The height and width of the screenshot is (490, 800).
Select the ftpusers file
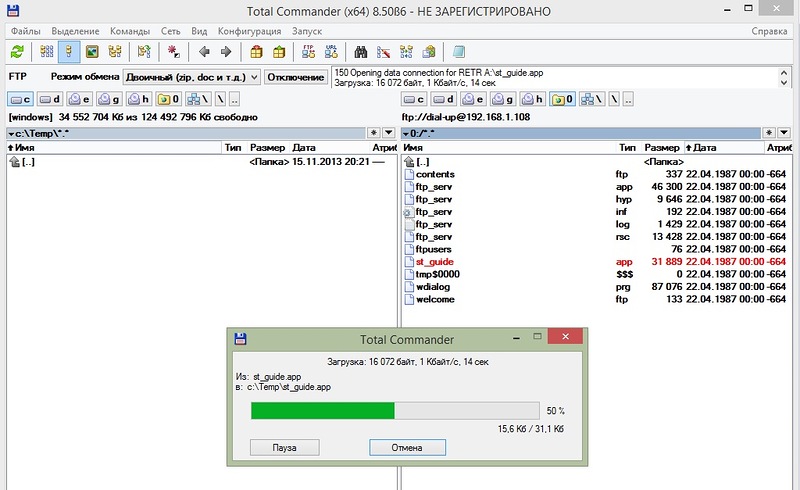click(595, 249)
